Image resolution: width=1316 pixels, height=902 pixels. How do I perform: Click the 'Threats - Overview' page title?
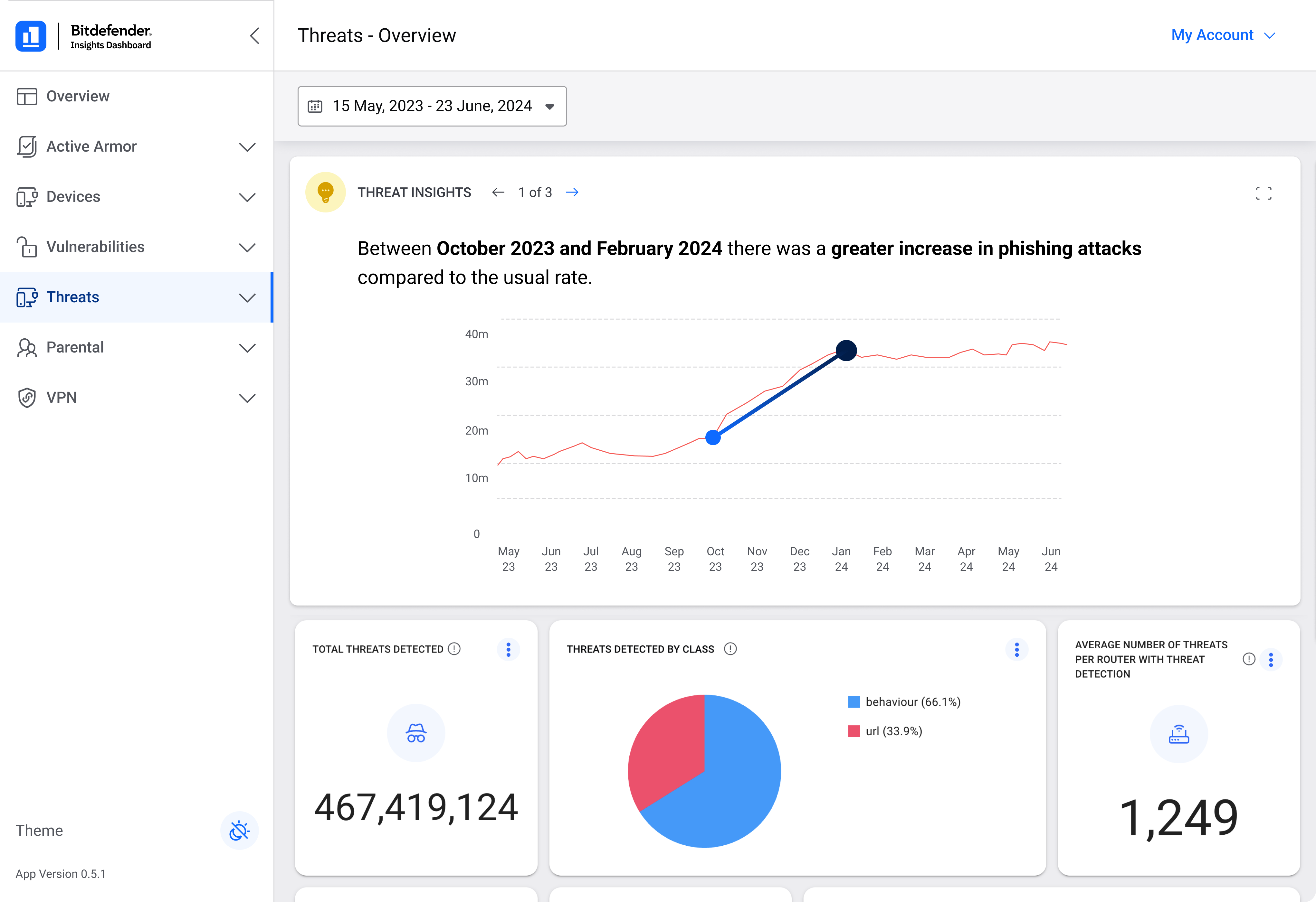(x=377, y=35)
